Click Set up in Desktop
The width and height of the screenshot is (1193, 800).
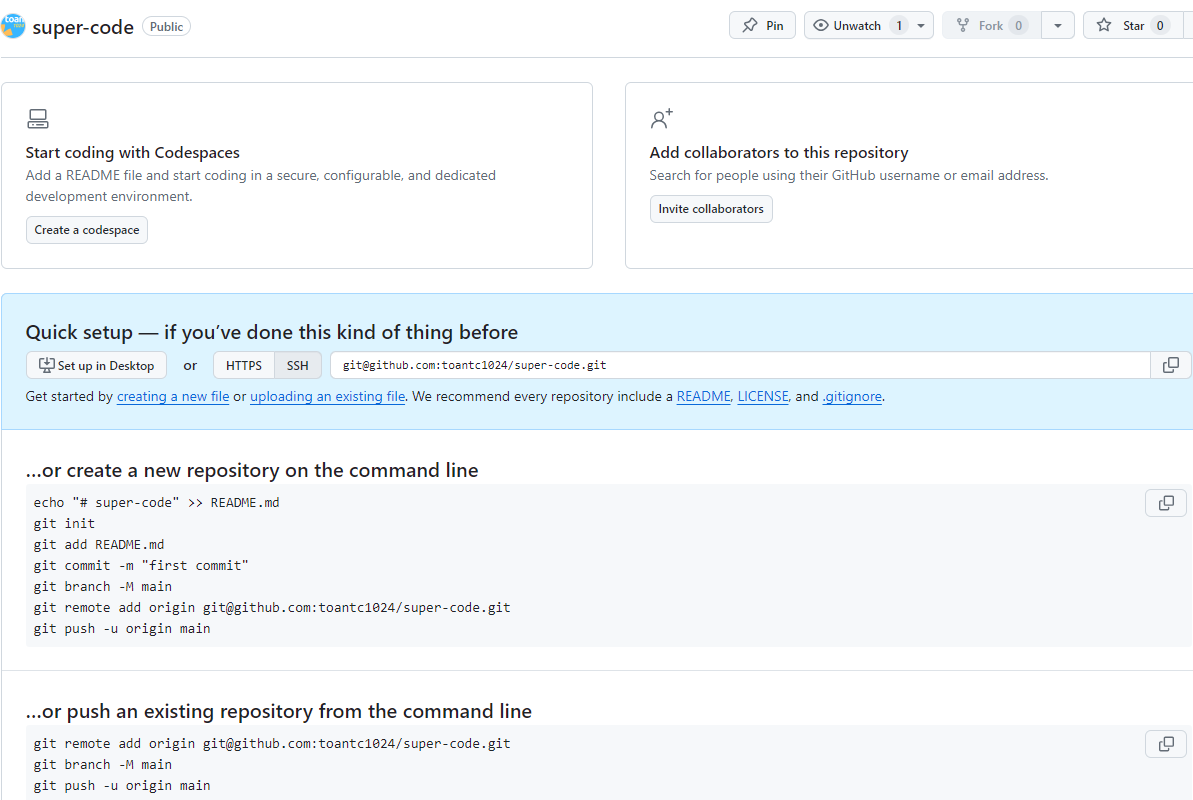pos(97,365)
